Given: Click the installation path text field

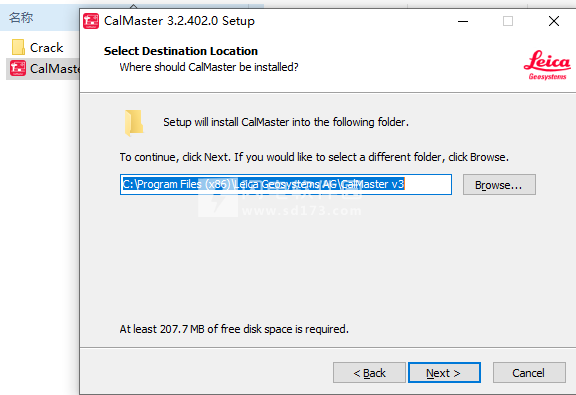Looking at the screenshot, I should tap(286, 184).
